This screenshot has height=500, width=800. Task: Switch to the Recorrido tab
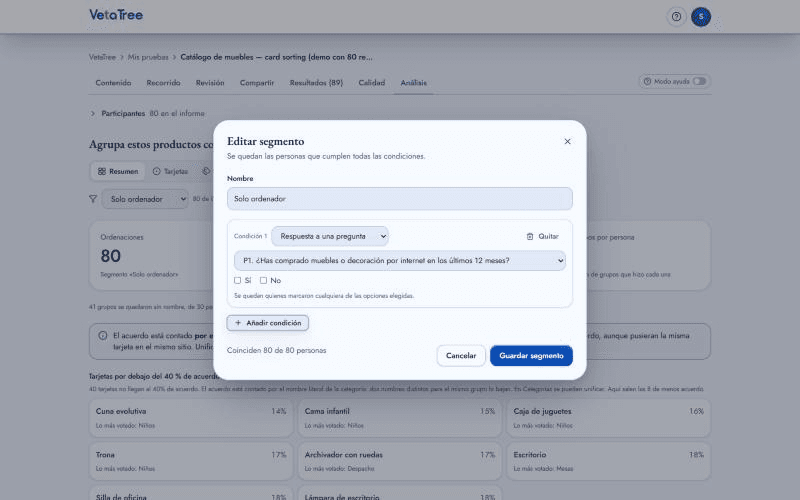coord(163,83)
